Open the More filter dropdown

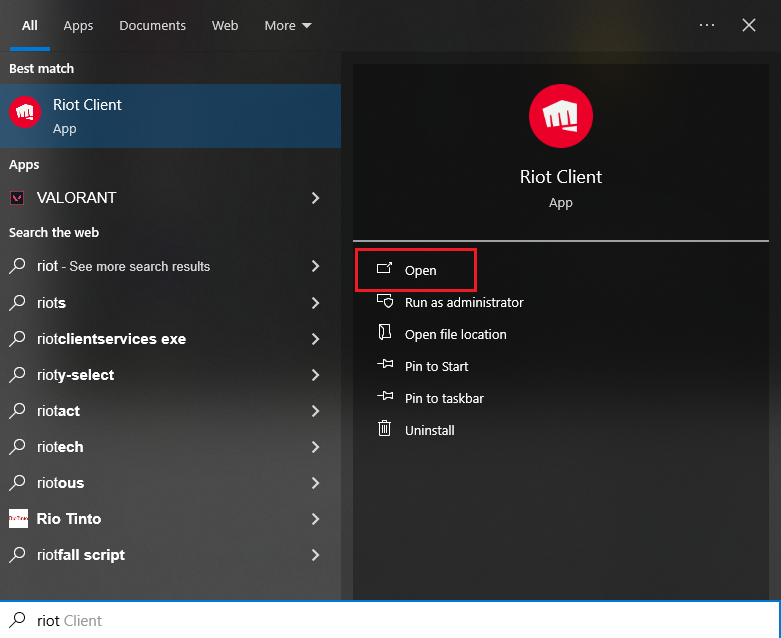[x=288, y=25]
